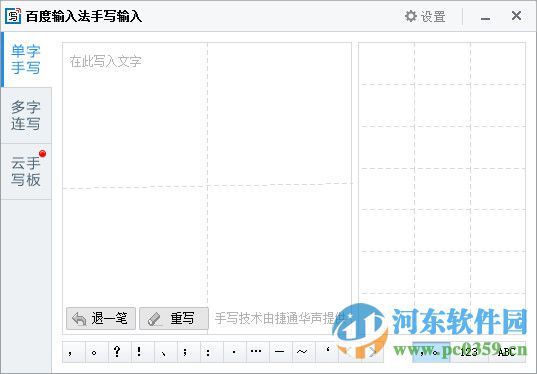Select the 123 numeric symbol set

pos(469,352)
